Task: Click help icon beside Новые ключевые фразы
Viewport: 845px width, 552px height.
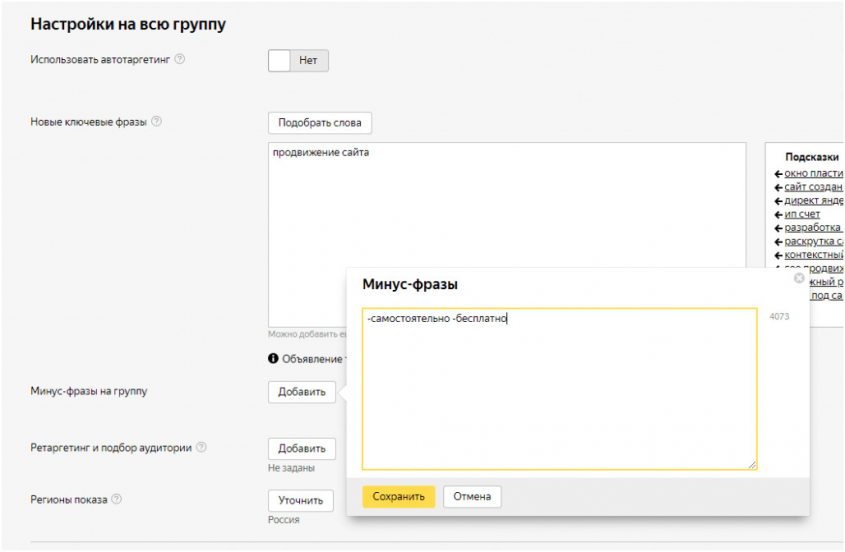Action: (x=156, y=122)
